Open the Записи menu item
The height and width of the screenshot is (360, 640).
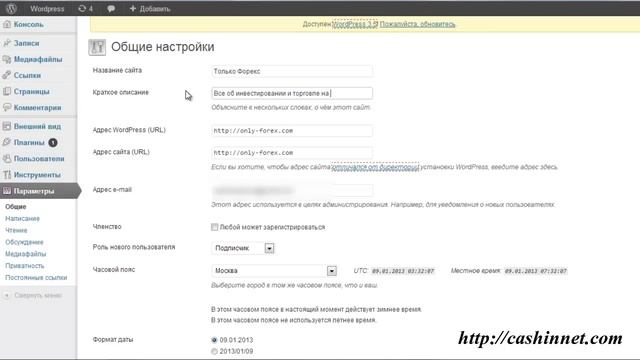(27, 43)
